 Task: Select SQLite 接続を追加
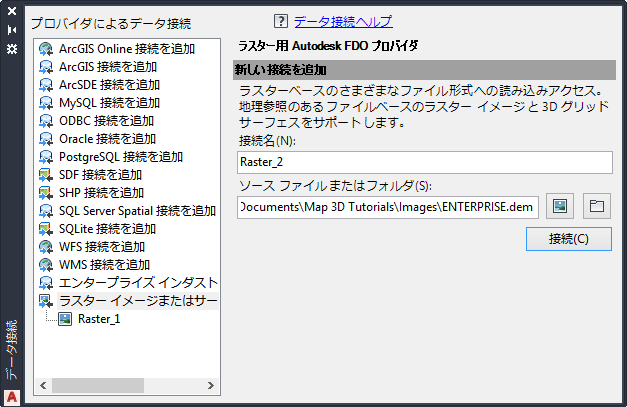point(108,229)
